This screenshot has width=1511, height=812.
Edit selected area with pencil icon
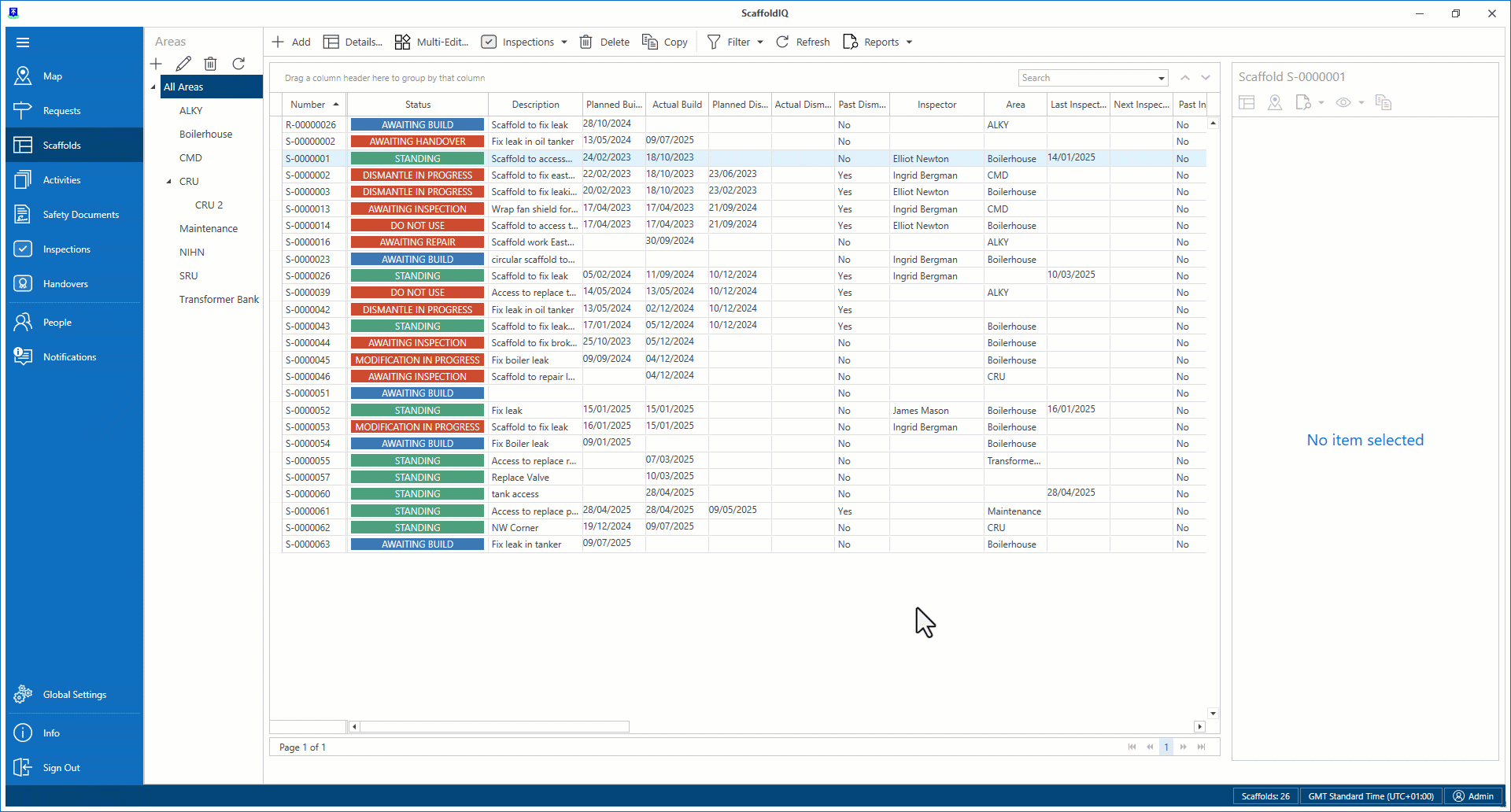tap(183, 64)
